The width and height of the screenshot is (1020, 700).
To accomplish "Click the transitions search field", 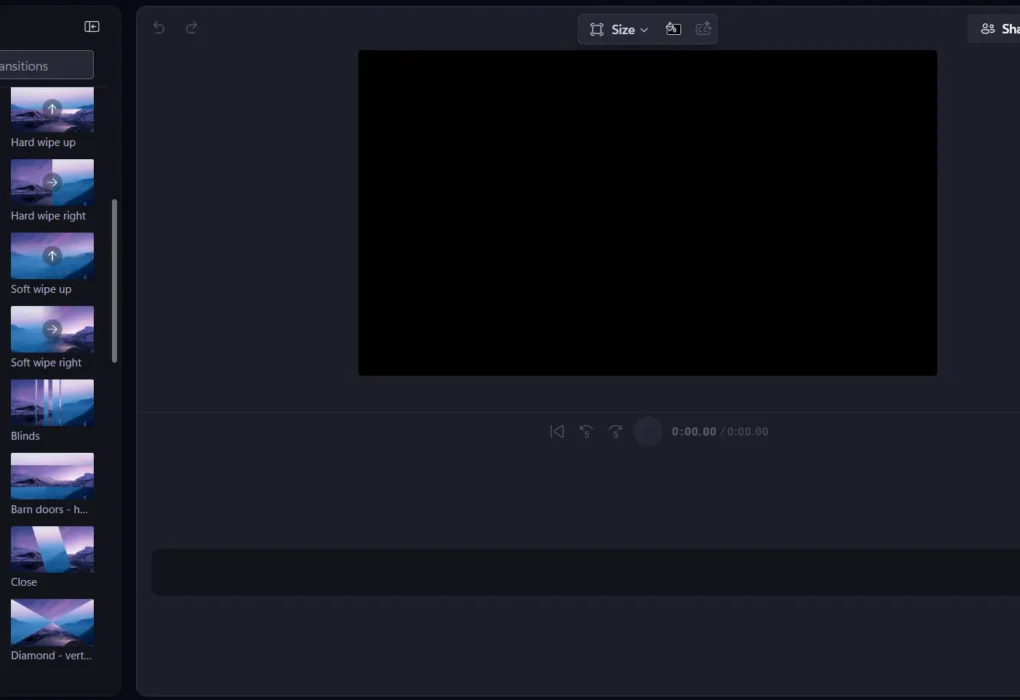I will 46,66.
